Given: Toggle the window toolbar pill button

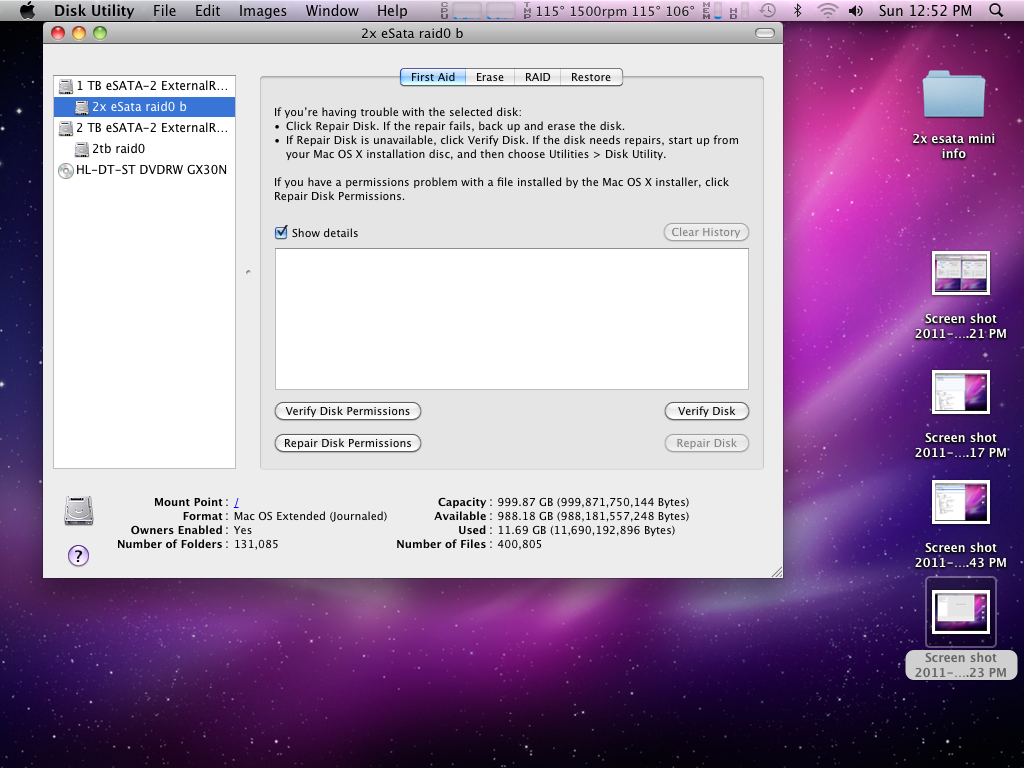Looking at the screenshot, I should [764, 33].
